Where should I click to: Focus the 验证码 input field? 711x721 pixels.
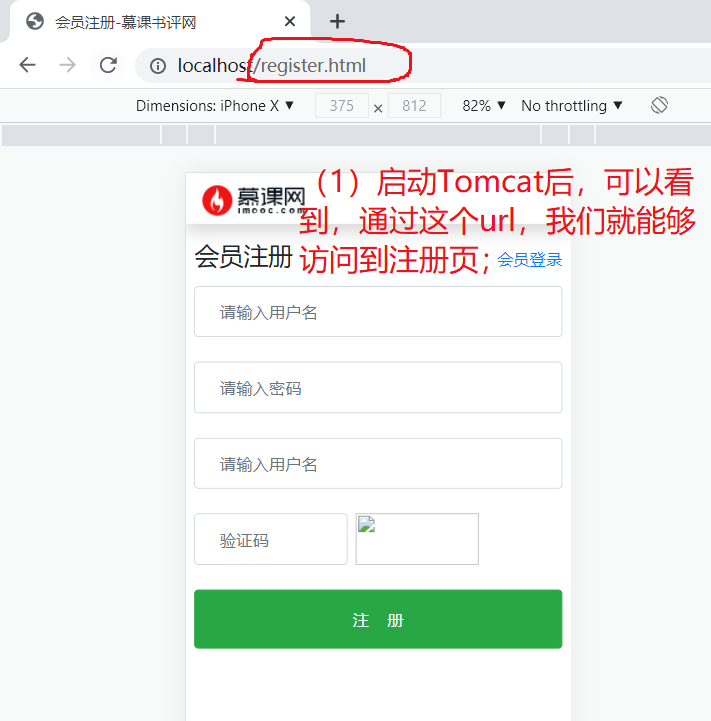click(271, 539)
